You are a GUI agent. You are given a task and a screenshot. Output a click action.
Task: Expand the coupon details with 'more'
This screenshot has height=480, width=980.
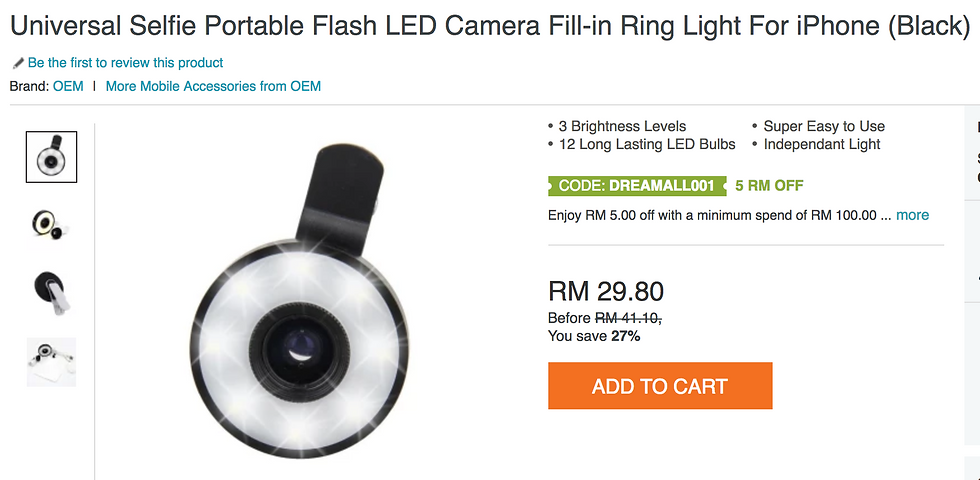(x=912, y=215)
